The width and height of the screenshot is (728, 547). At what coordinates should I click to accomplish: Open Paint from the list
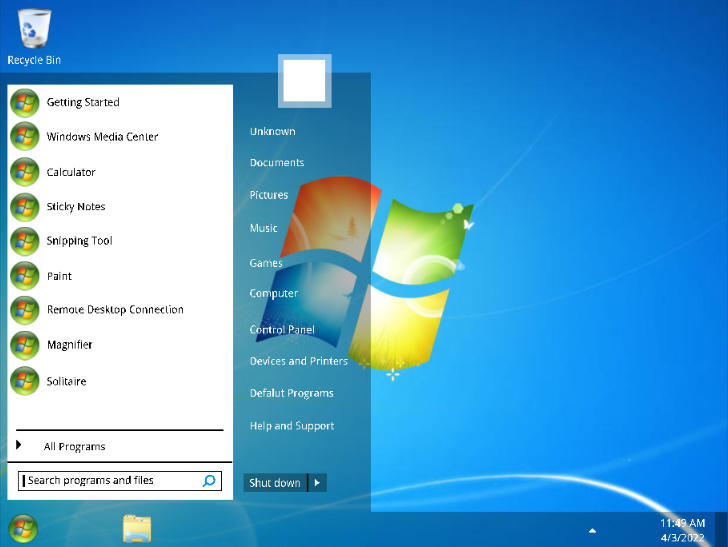click(59, 276)
